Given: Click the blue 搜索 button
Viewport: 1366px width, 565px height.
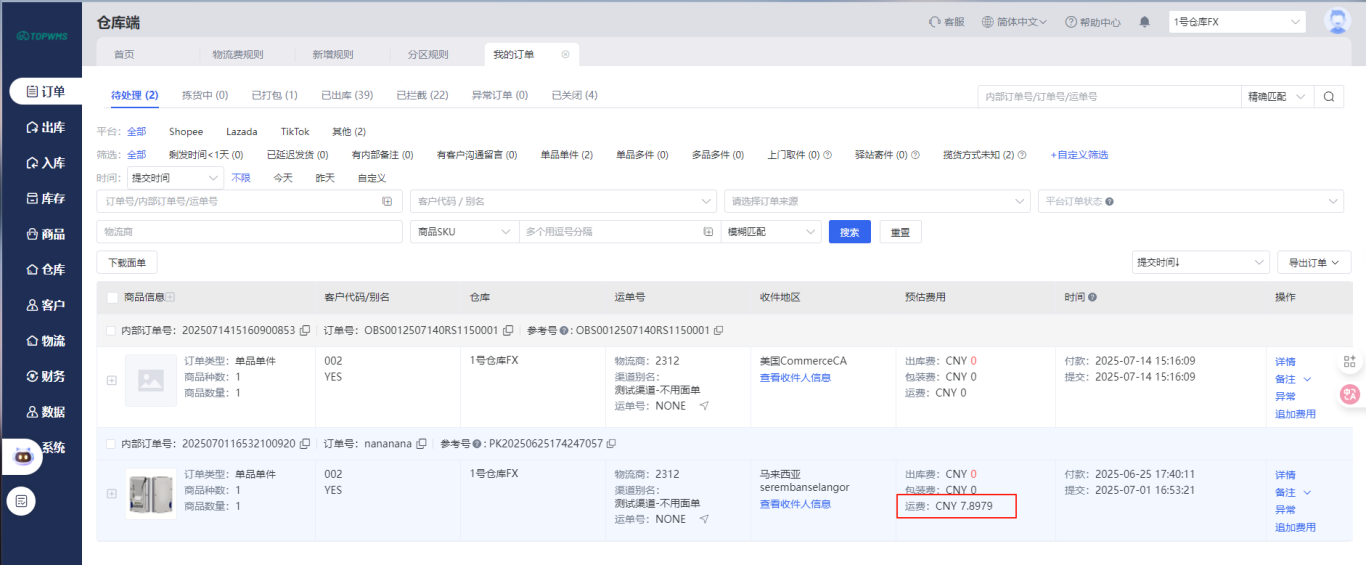Looking at the screenshot, I should pos(849,232).
